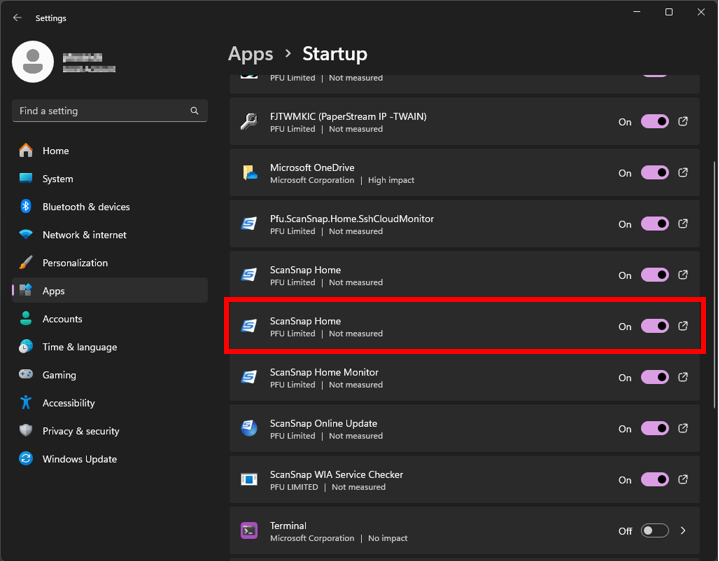Click the Pfu.ScanSnap.Home.SshCloudMonitor app icon
719x561 pixels.
coord(249,224)
